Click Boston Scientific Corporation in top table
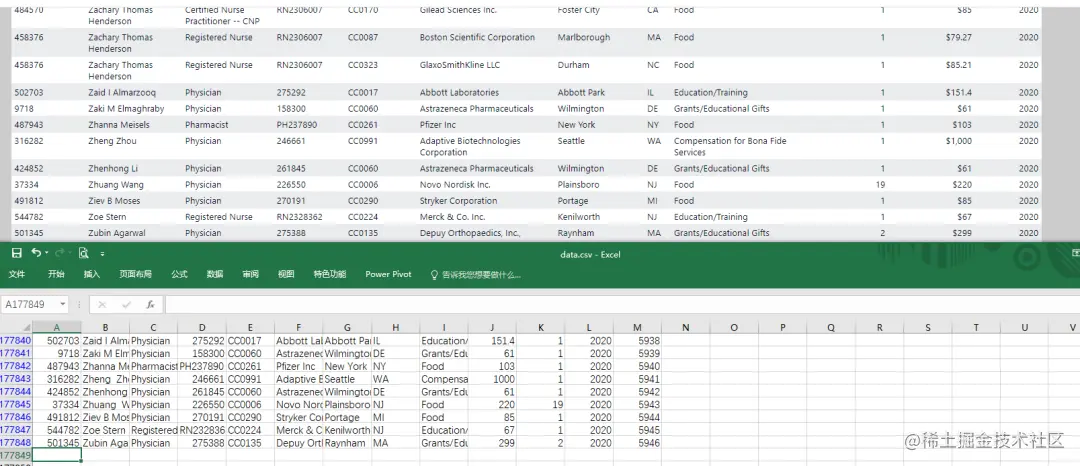The height and width of the screenshot is (466, 1080). point(477,37)
